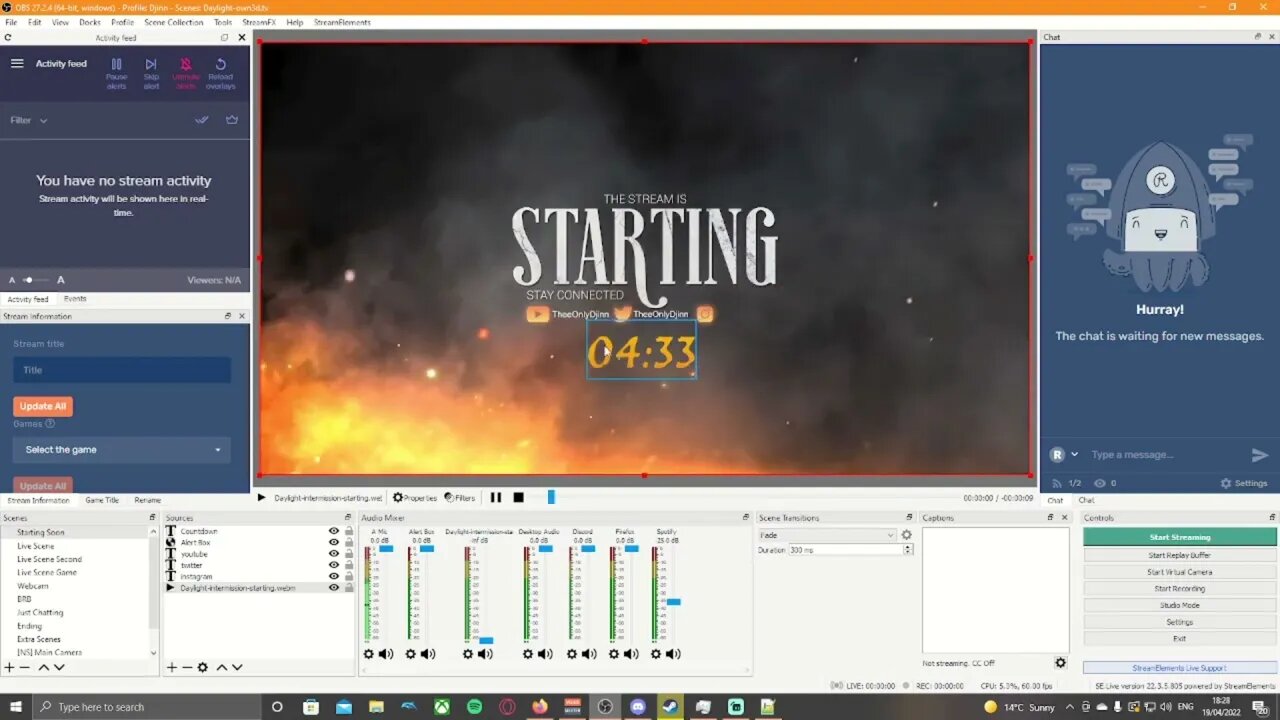Open the Scene Collection menu
Image resolution: width=1280 pixels, height=720 pixels.
pyautogui.click(x=173, y=22)
